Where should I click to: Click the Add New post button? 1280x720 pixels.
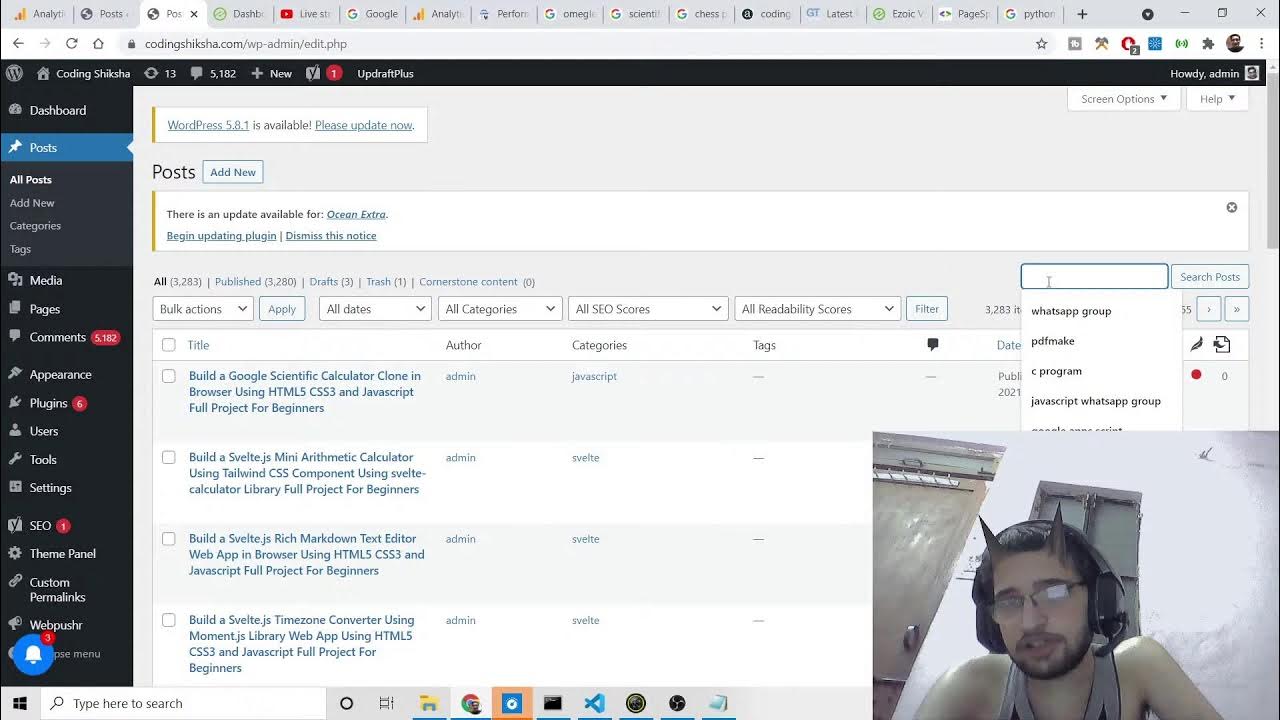232,172
